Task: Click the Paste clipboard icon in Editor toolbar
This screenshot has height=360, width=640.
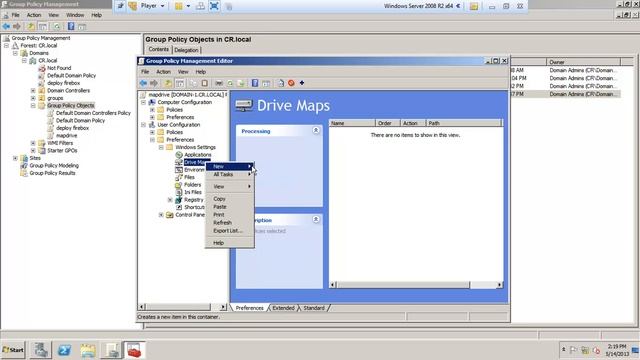Action: click(x=204, y=83)
